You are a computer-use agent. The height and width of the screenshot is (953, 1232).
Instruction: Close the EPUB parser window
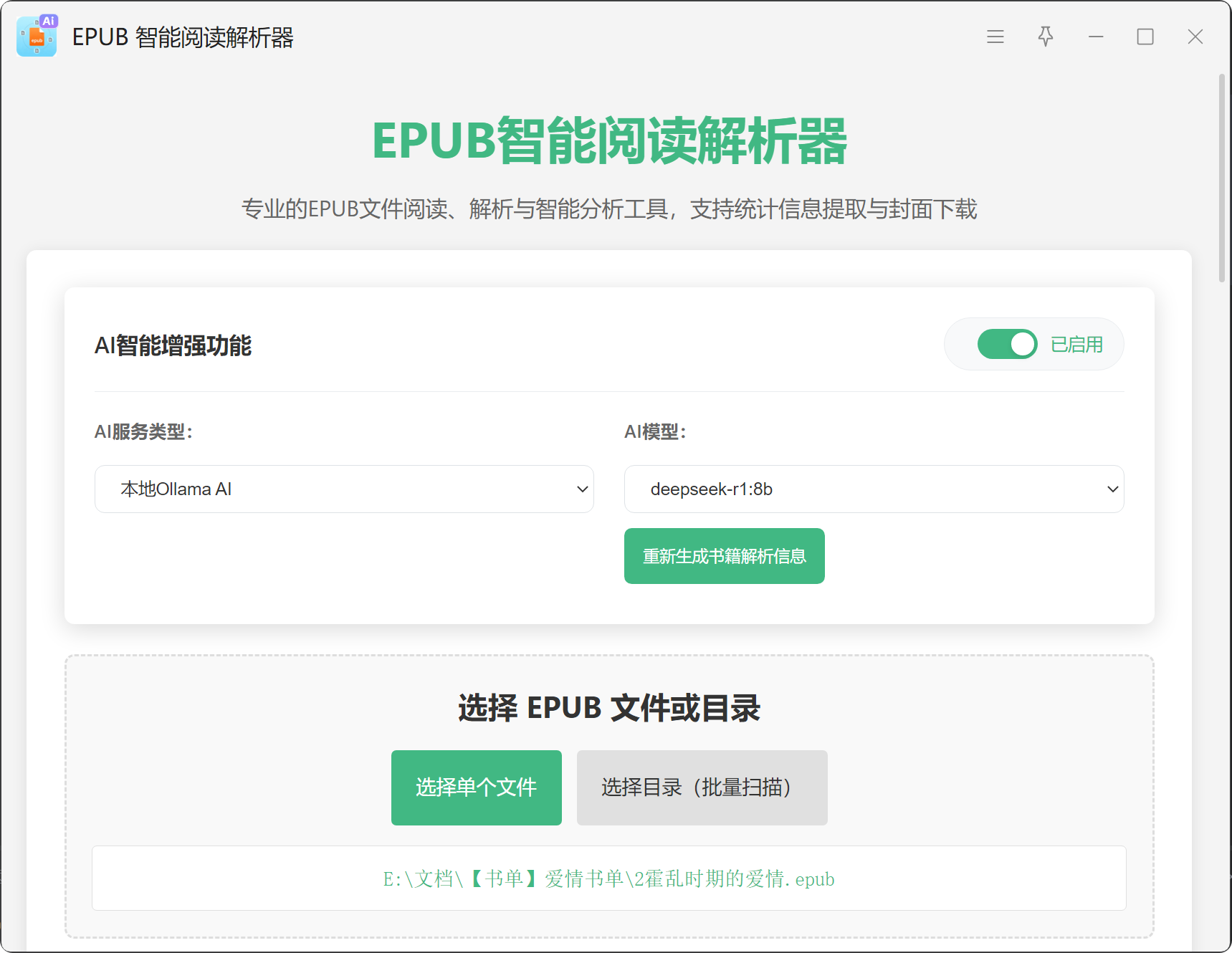coord(1195,37)
